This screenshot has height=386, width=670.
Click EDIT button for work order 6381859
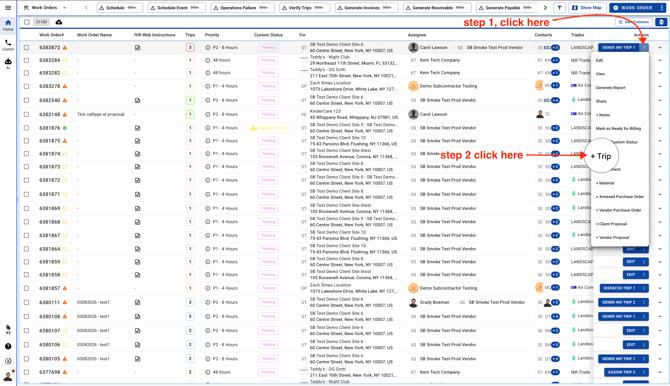pos(631,262)
